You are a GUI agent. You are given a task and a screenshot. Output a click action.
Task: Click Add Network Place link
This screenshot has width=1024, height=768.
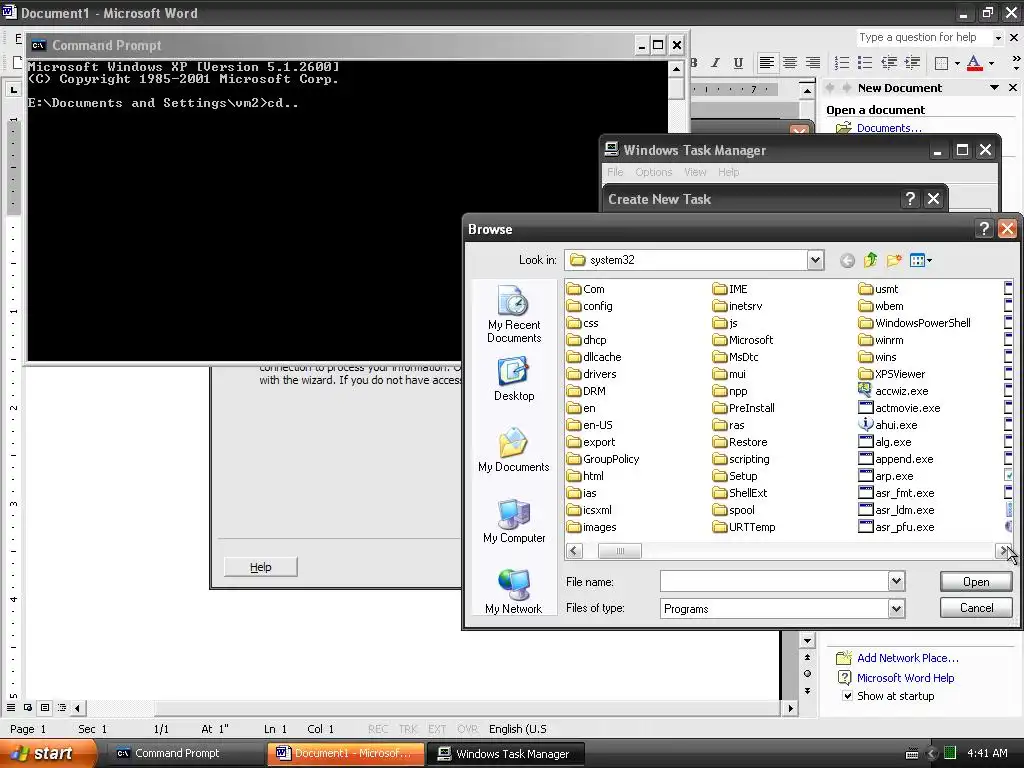(908, 658)
